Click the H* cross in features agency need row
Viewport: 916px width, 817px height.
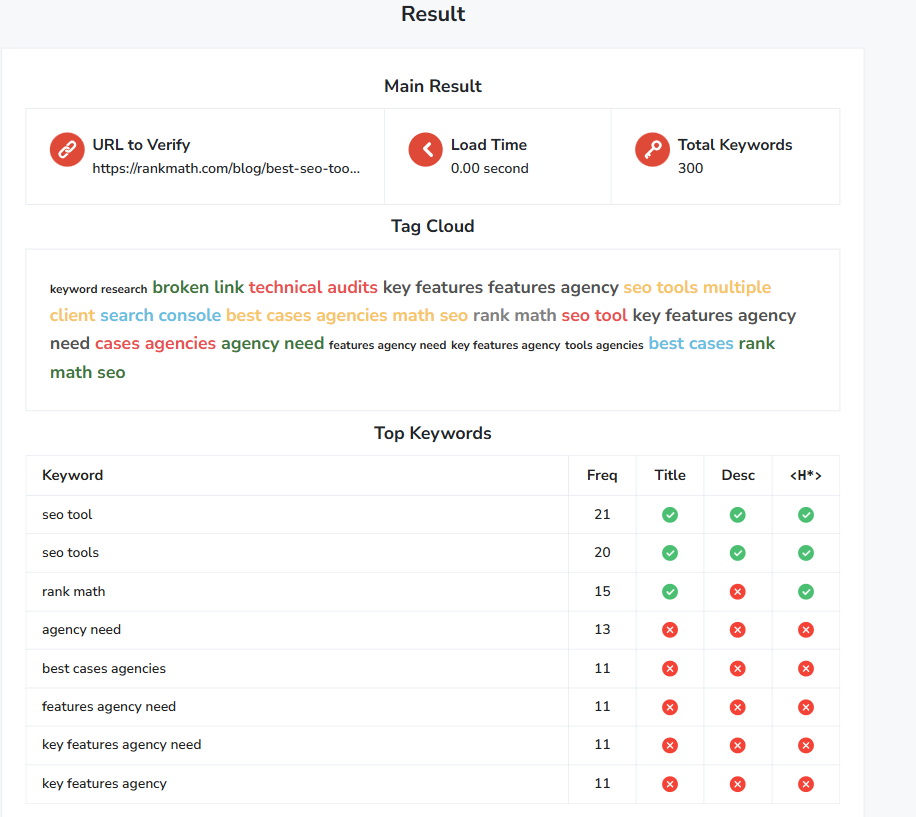tap(806, 707)
